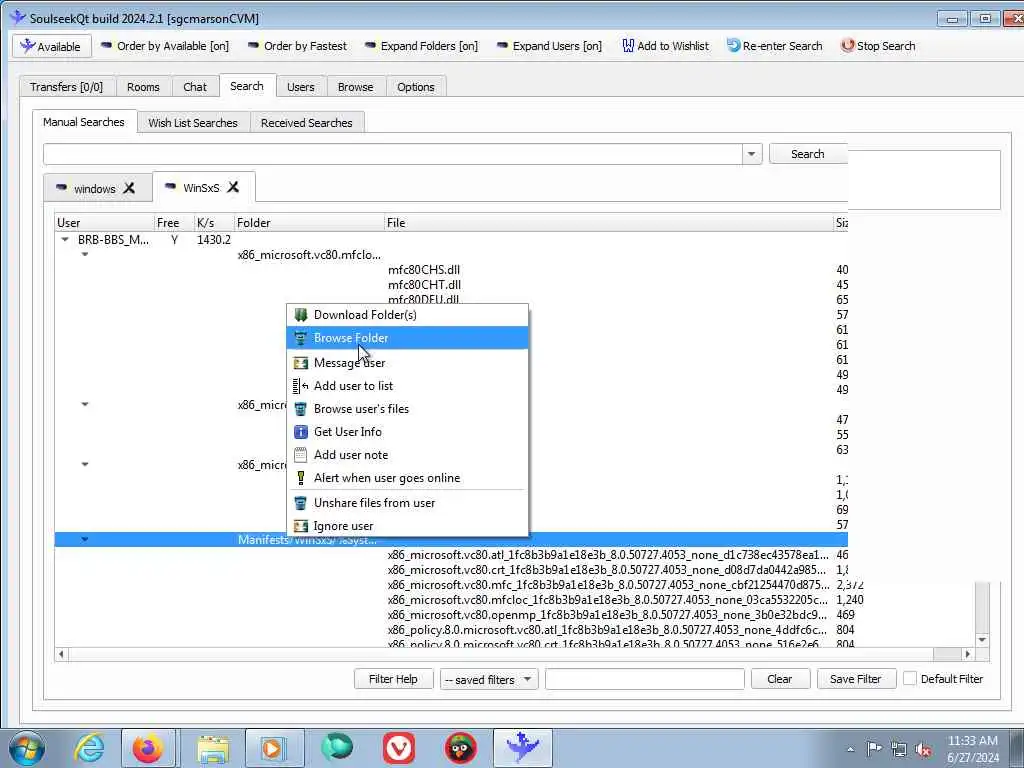This screenshot has height=768, width=1024.
Task: Select Message user menu item
Action: coord(408,363)
